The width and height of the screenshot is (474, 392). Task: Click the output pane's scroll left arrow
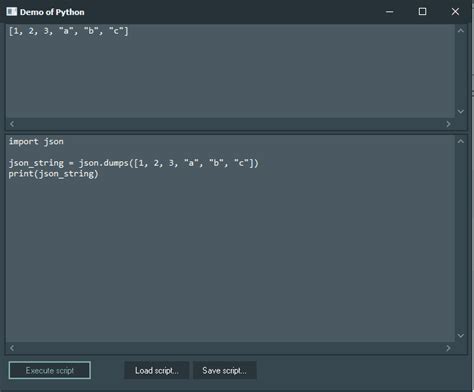click(12, 124)
